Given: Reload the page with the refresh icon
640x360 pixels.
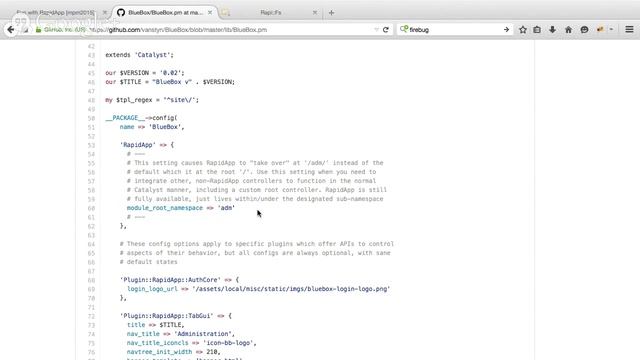Looking at the screenshot, I should coord(385,30).
